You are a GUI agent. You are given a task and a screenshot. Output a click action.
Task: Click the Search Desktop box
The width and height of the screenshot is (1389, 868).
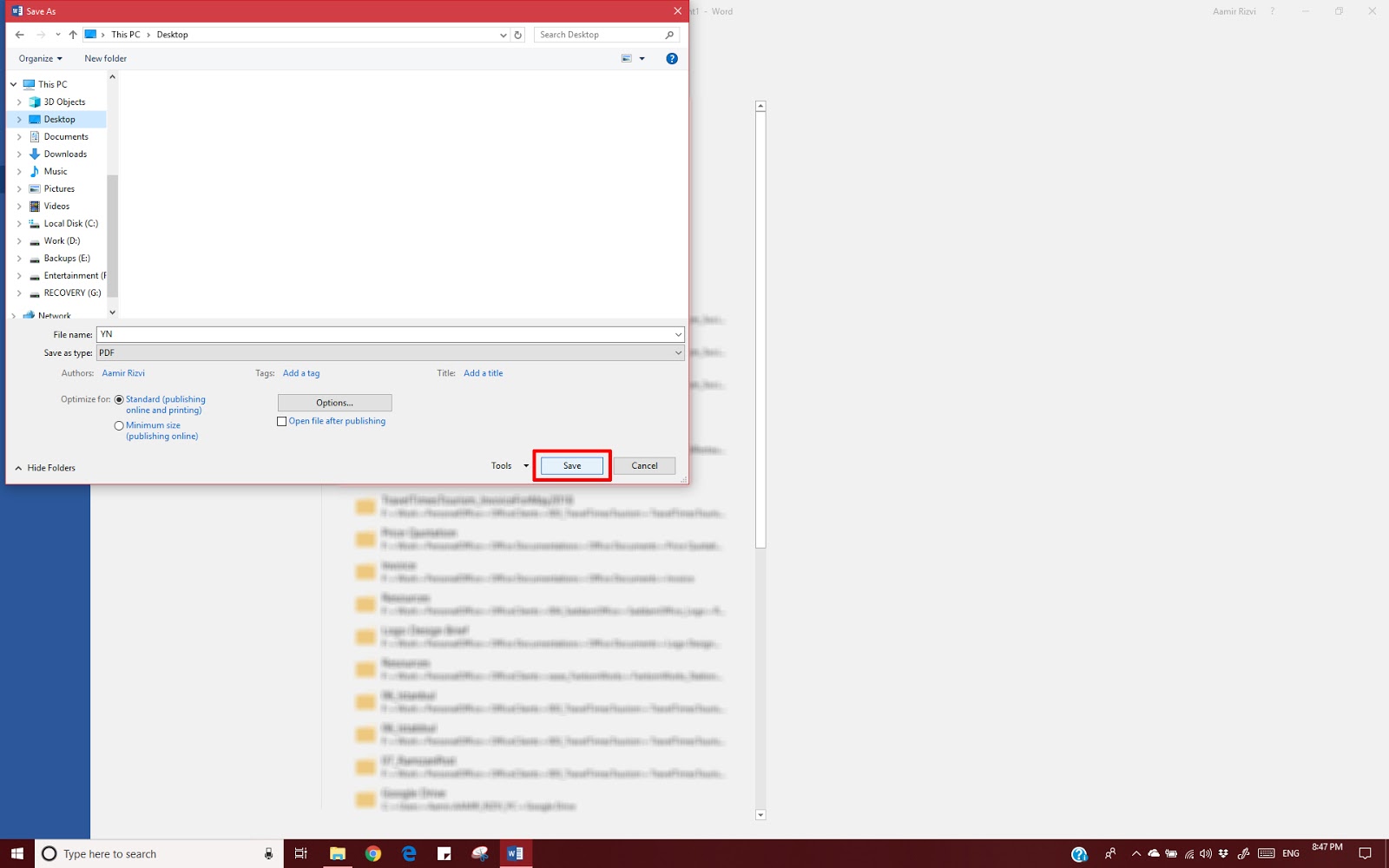606,35
